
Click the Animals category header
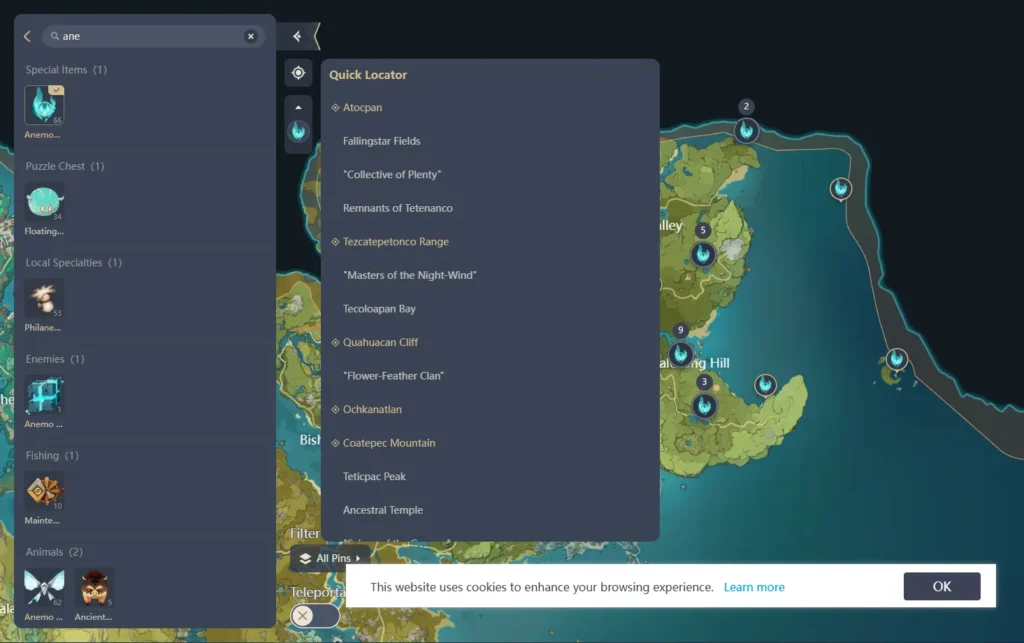coord(54,552)
